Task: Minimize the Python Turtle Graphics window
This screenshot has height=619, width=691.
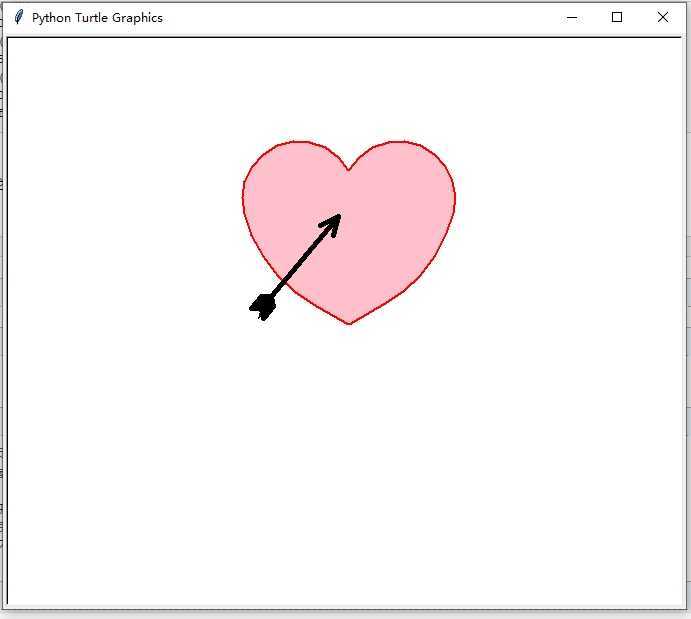Action: (572, 18)
